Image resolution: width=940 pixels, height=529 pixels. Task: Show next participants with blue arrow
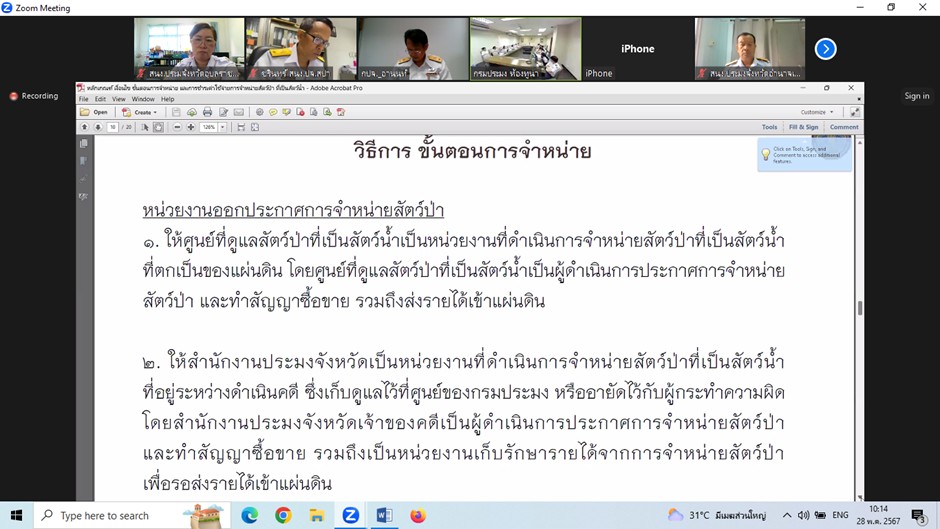click(825, 48)
